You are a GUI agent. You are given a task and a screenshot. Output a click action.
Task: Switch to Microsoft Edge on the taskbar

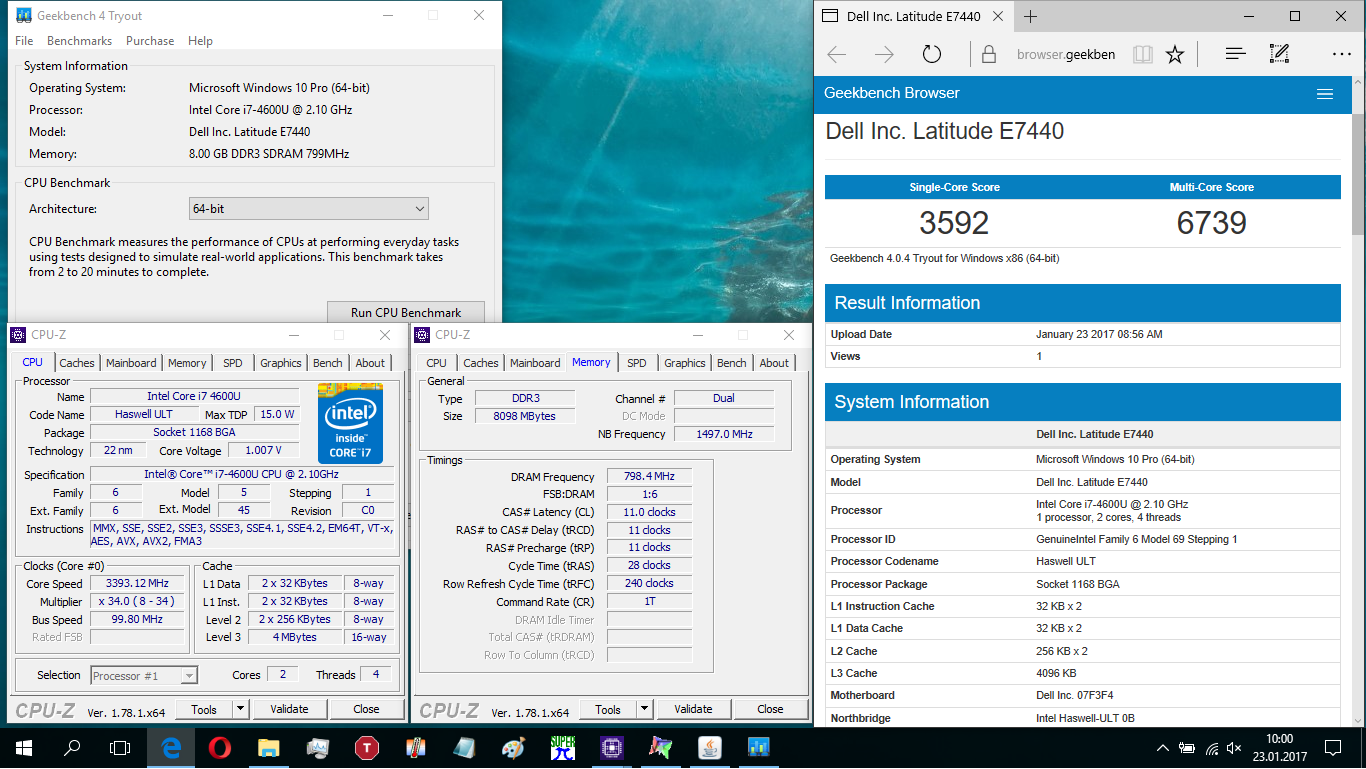[x=171, y=747]
